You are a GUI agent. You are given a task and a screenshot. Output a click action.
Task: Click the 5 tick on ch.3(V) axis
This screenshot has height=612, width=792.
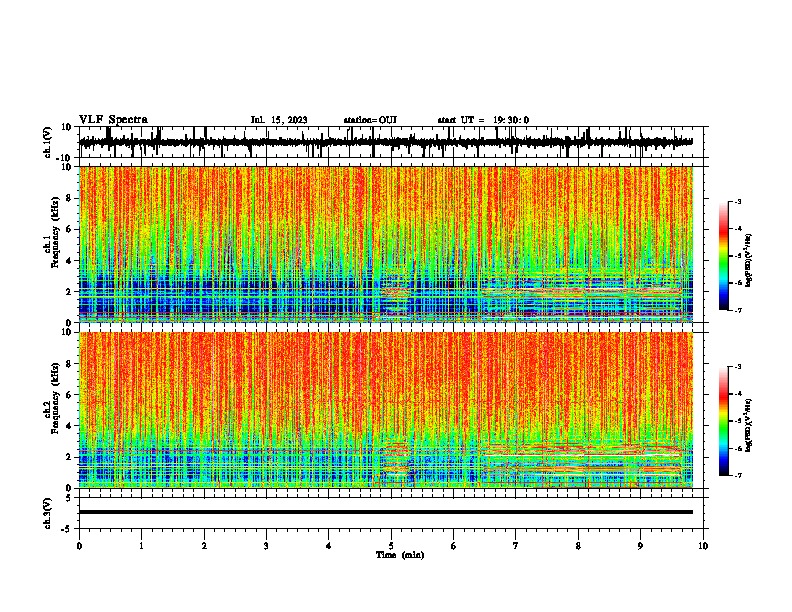click(x=70, y=498)
